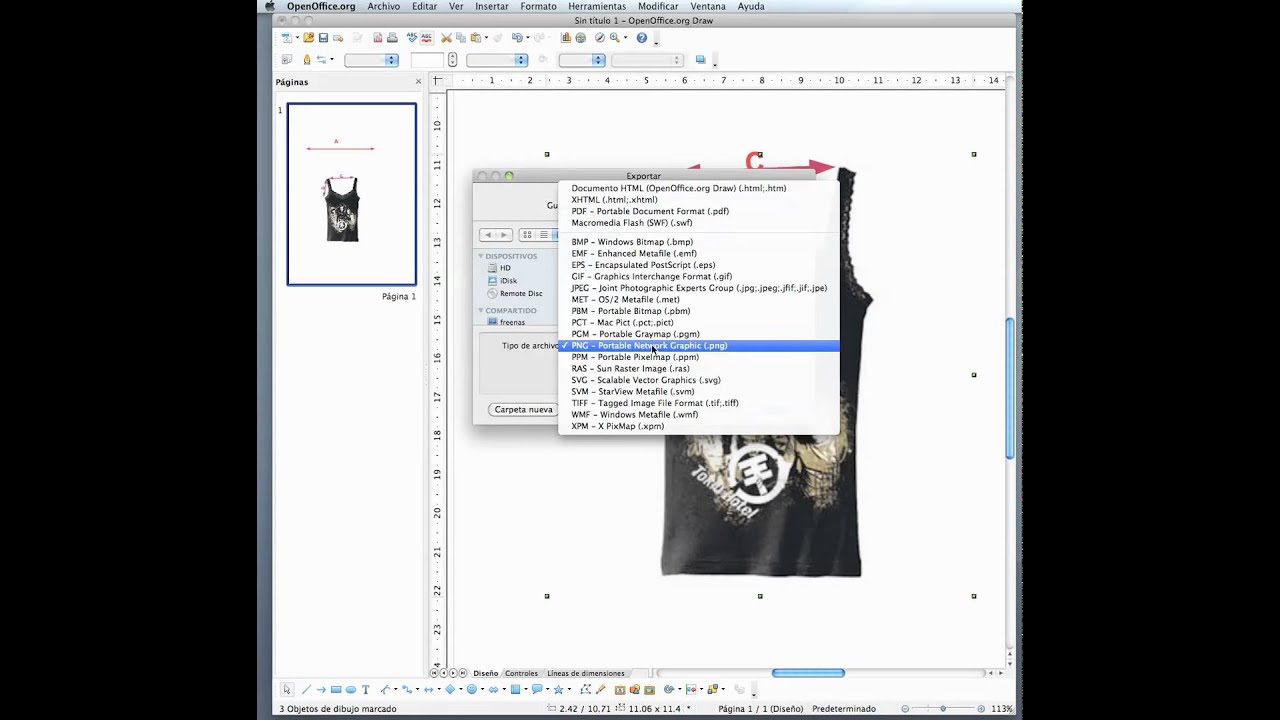
Task: Click the Exportar back navigation arrow
Action: pyautogui.click(x=487, y=235)
